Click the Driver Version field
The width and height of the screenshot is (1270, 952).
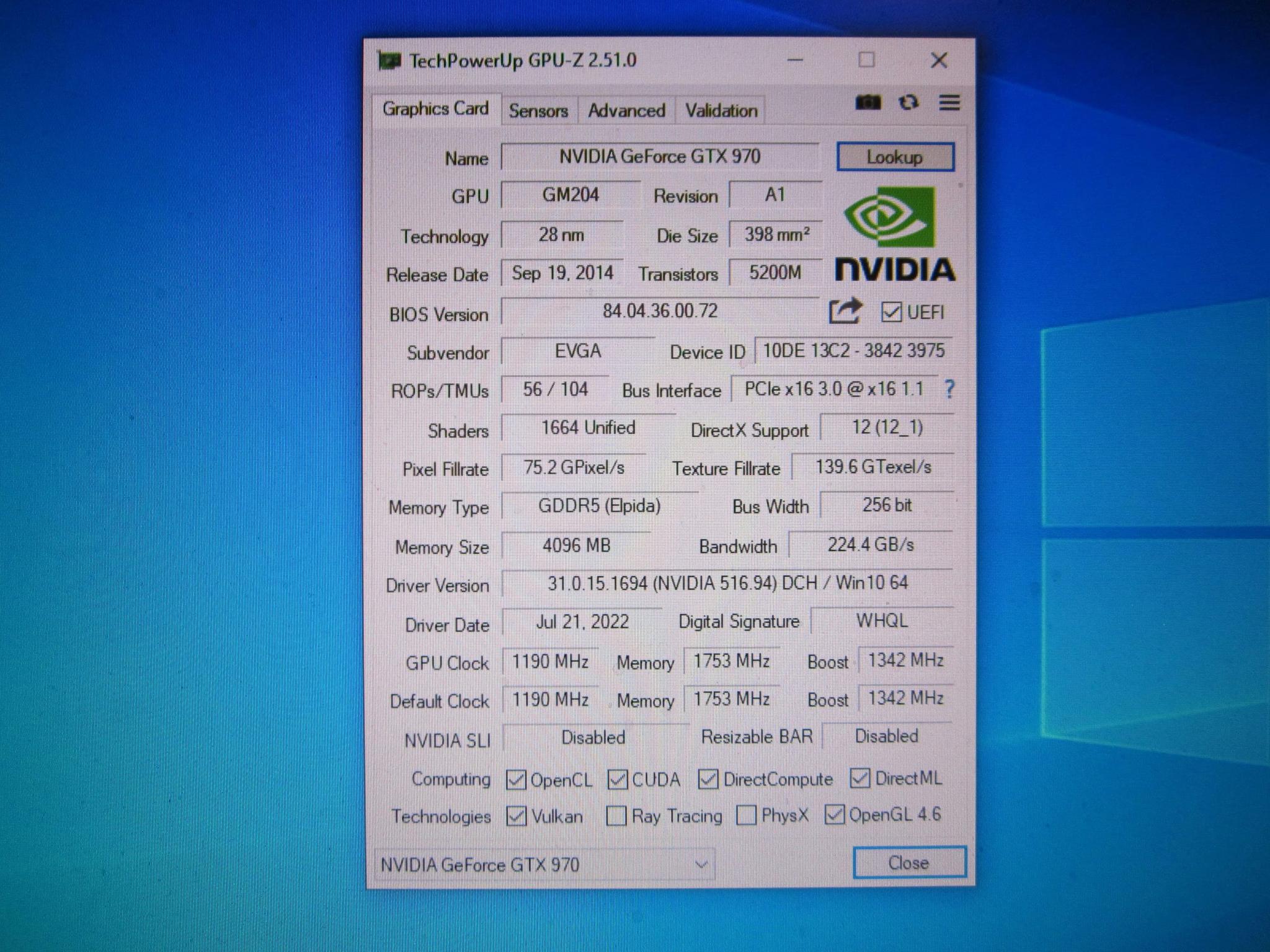[x=727, y=583]
